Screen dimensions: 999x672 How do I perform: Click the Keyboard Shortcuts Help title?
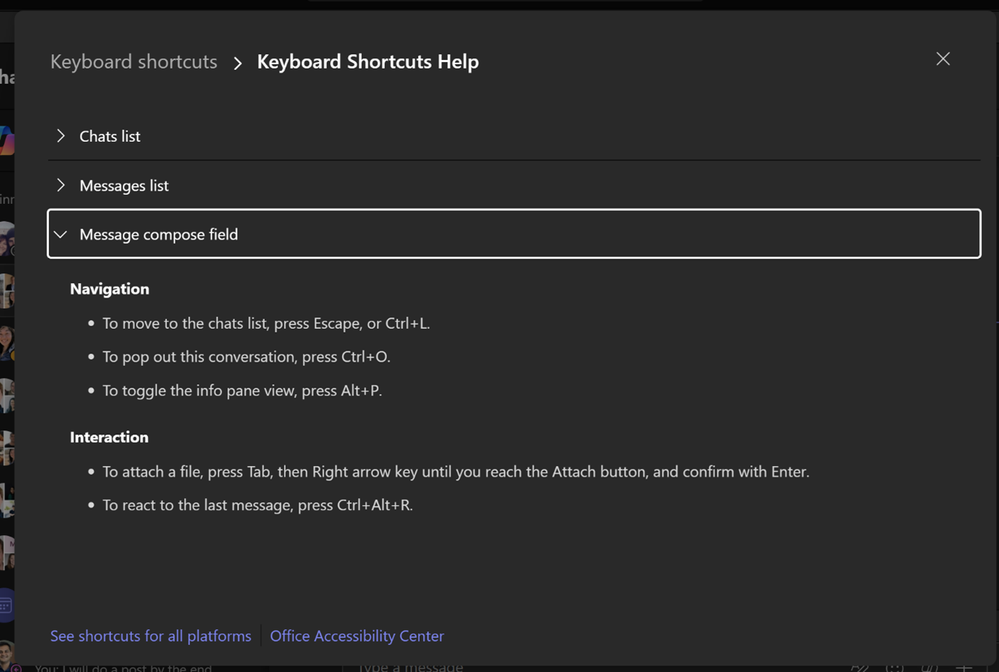(x=368, y=62)
